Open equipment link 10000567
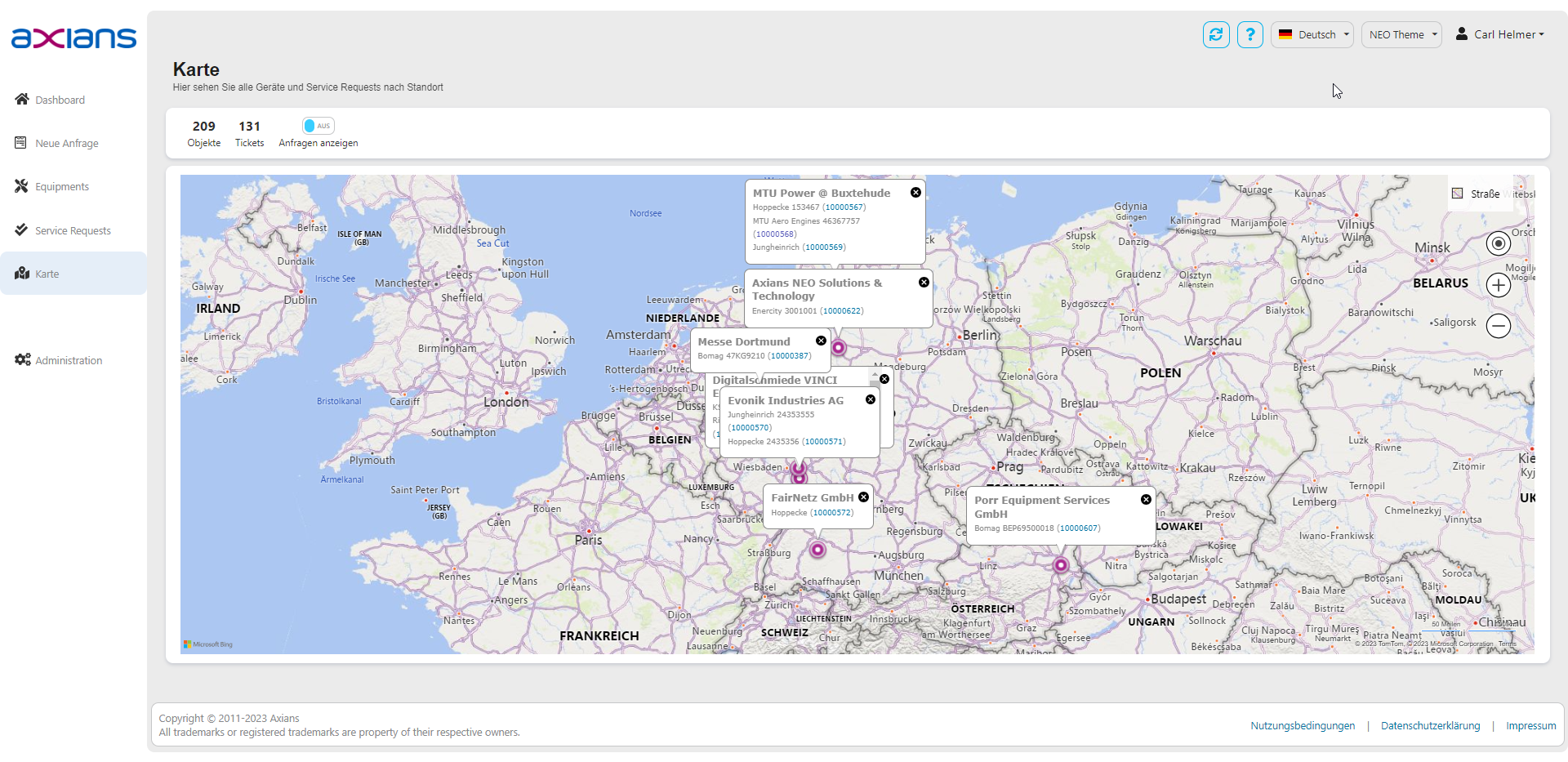The width and height of the screenshot is (1568, 762). pyautogui.click(x=844, y=207)
